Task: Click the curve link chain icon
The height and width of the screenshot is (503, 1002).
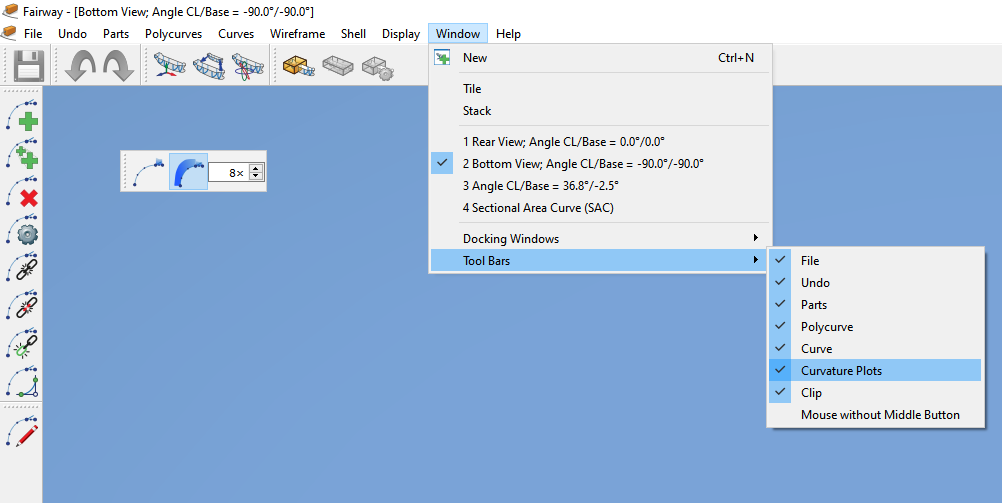Action: (x=22, y=268)
